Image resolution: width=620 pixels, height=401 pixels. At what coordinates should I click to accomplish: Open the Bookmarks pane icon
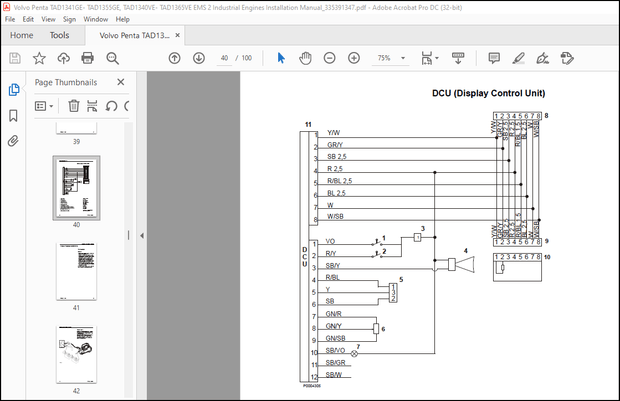13,116
